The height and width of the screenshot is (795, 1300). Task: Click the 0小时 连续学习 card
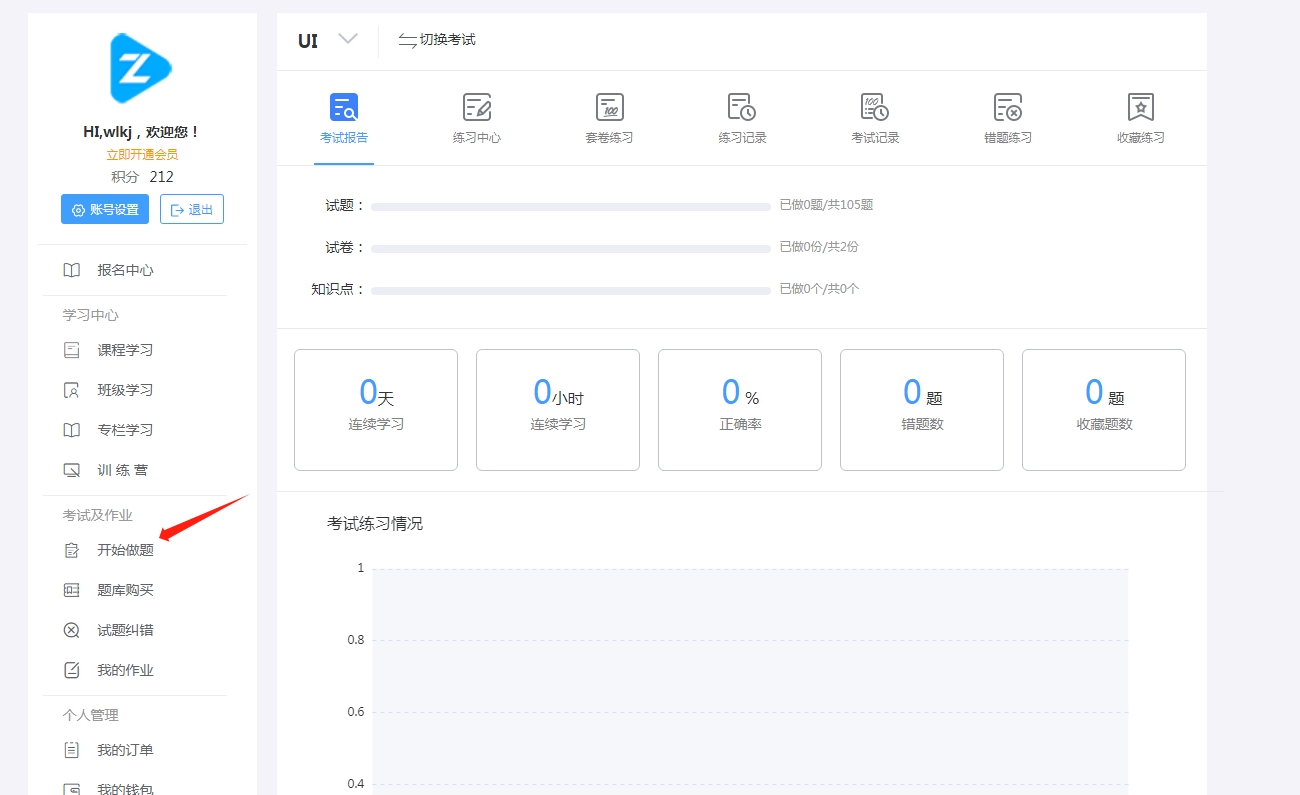pyautogui.click(x=558, y=410)
